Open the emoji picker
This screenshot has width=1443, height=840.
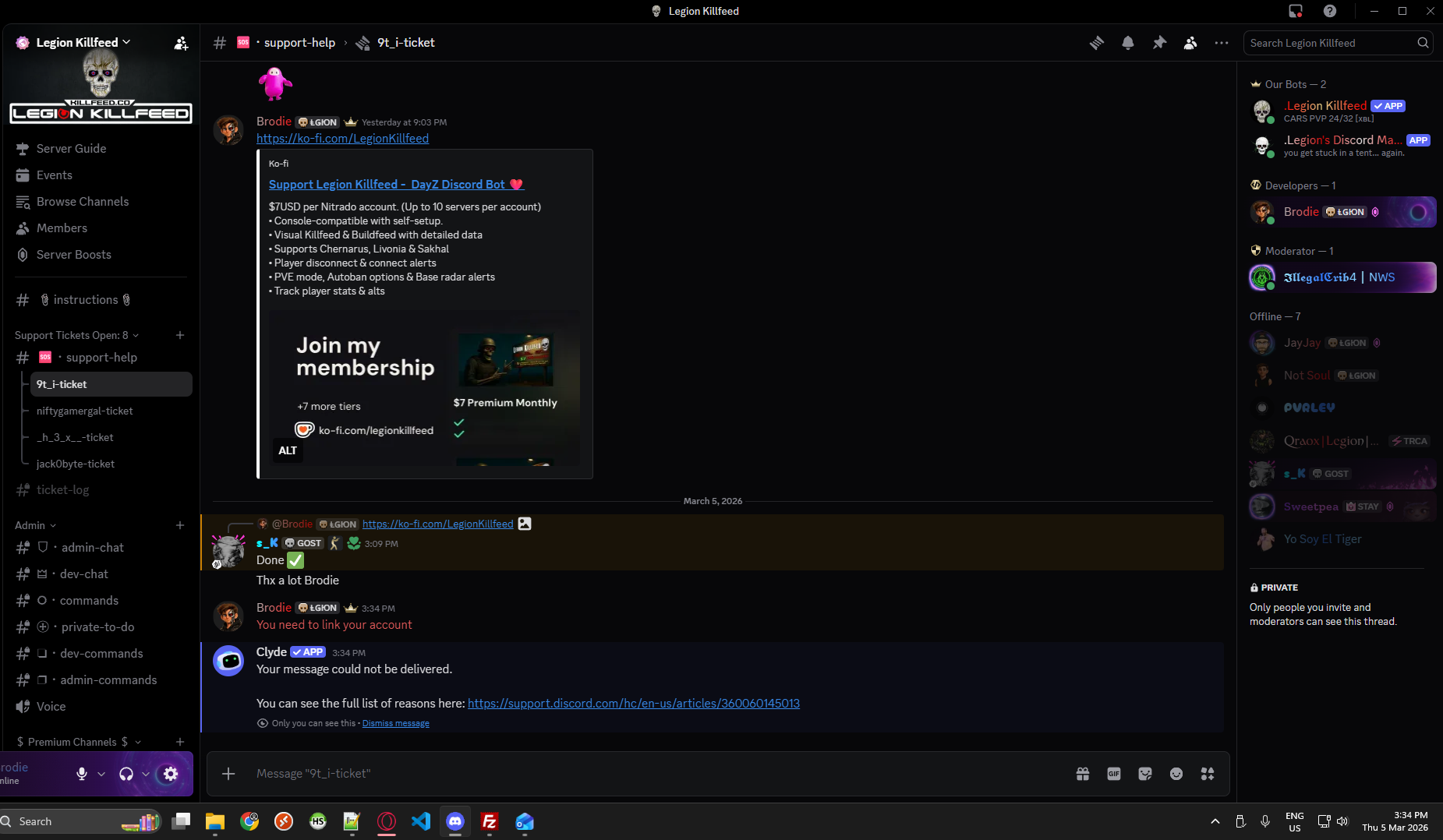(1176, 774)
